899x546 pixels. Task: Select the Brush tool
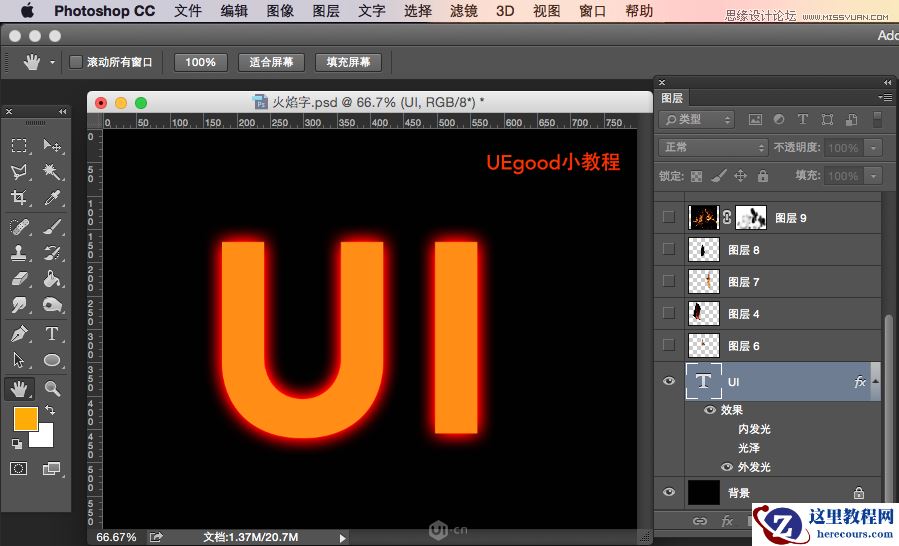(x=52, y=227)
